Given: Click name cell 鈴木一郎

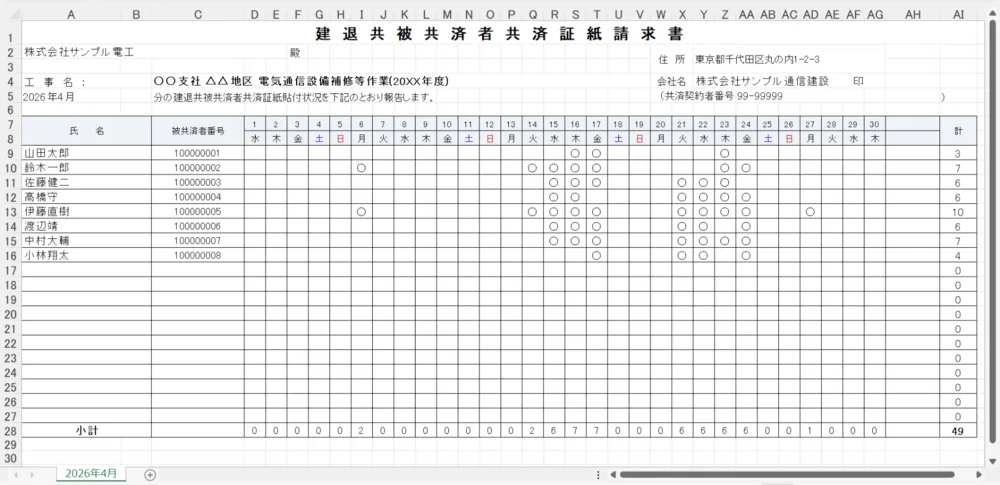Looking at the screenshot, I should tap(87, 168).
